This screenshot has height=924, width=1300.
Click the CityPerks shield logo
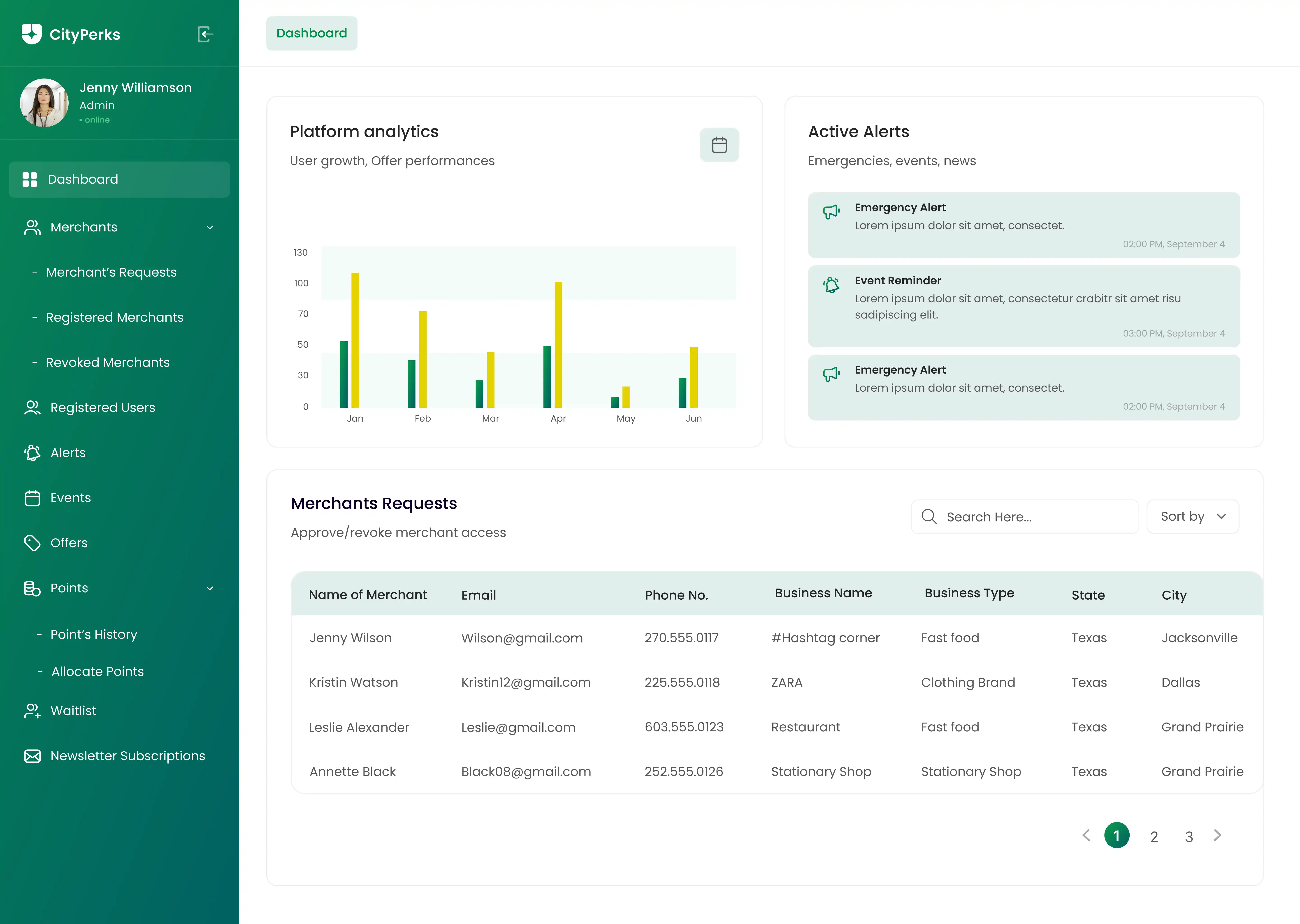(32, 34)
